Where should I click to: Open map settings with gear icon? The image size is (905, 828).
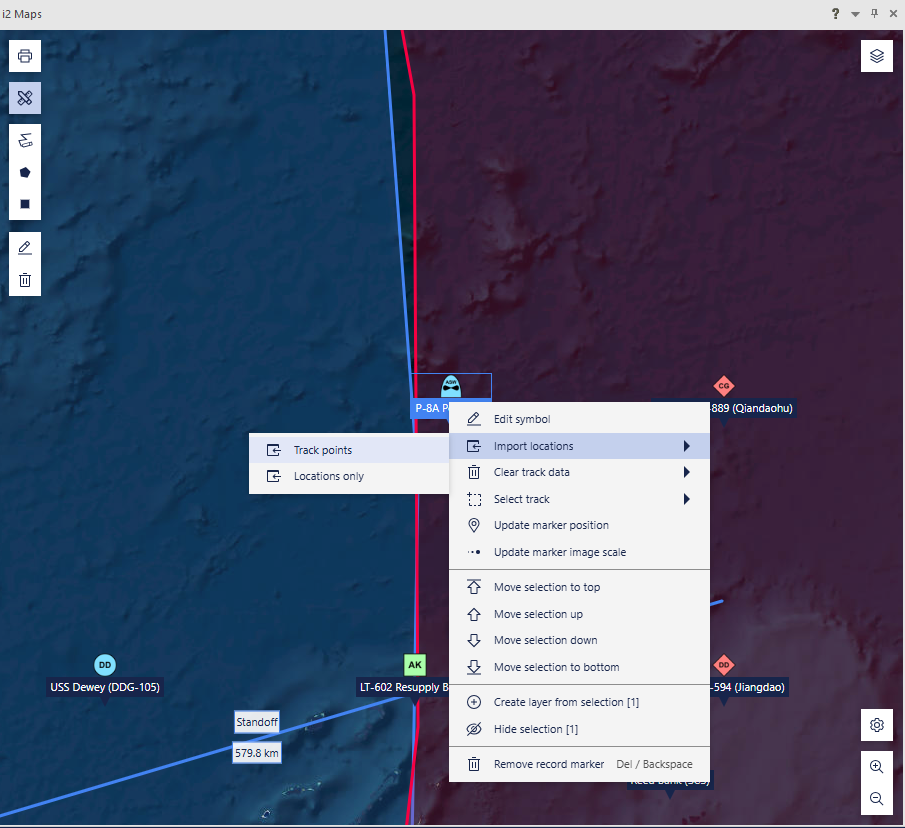[x=877, y=725]
